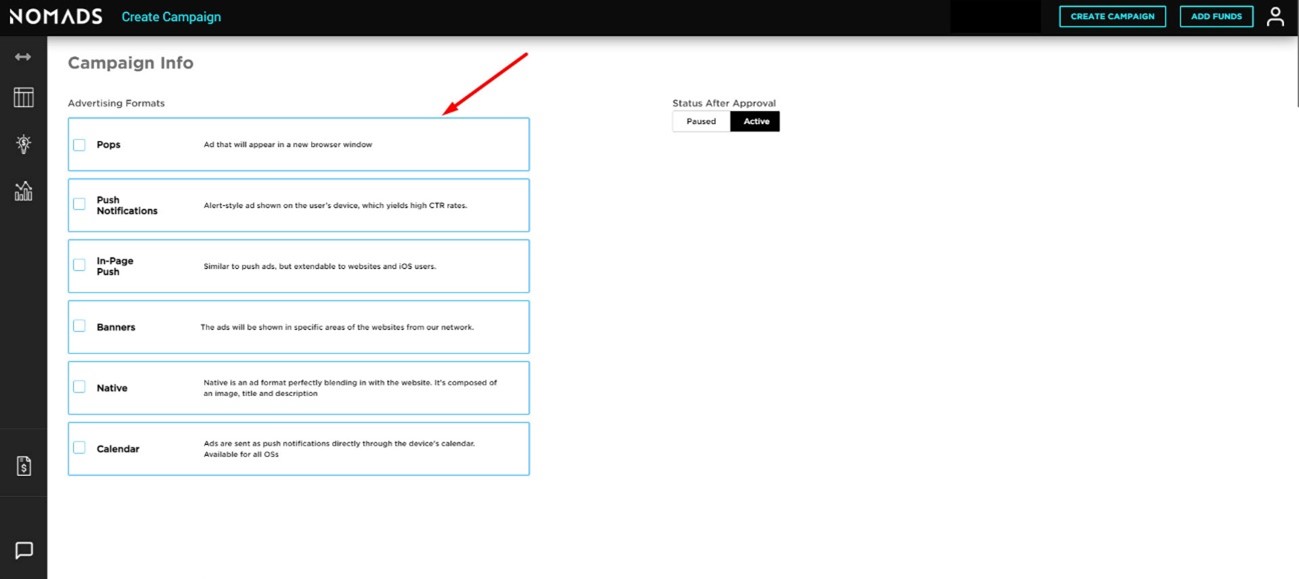The height and width of the screenshot is (579, 1299).
Task: Click the Campaign Info heading
Action: tap(130, 63)
